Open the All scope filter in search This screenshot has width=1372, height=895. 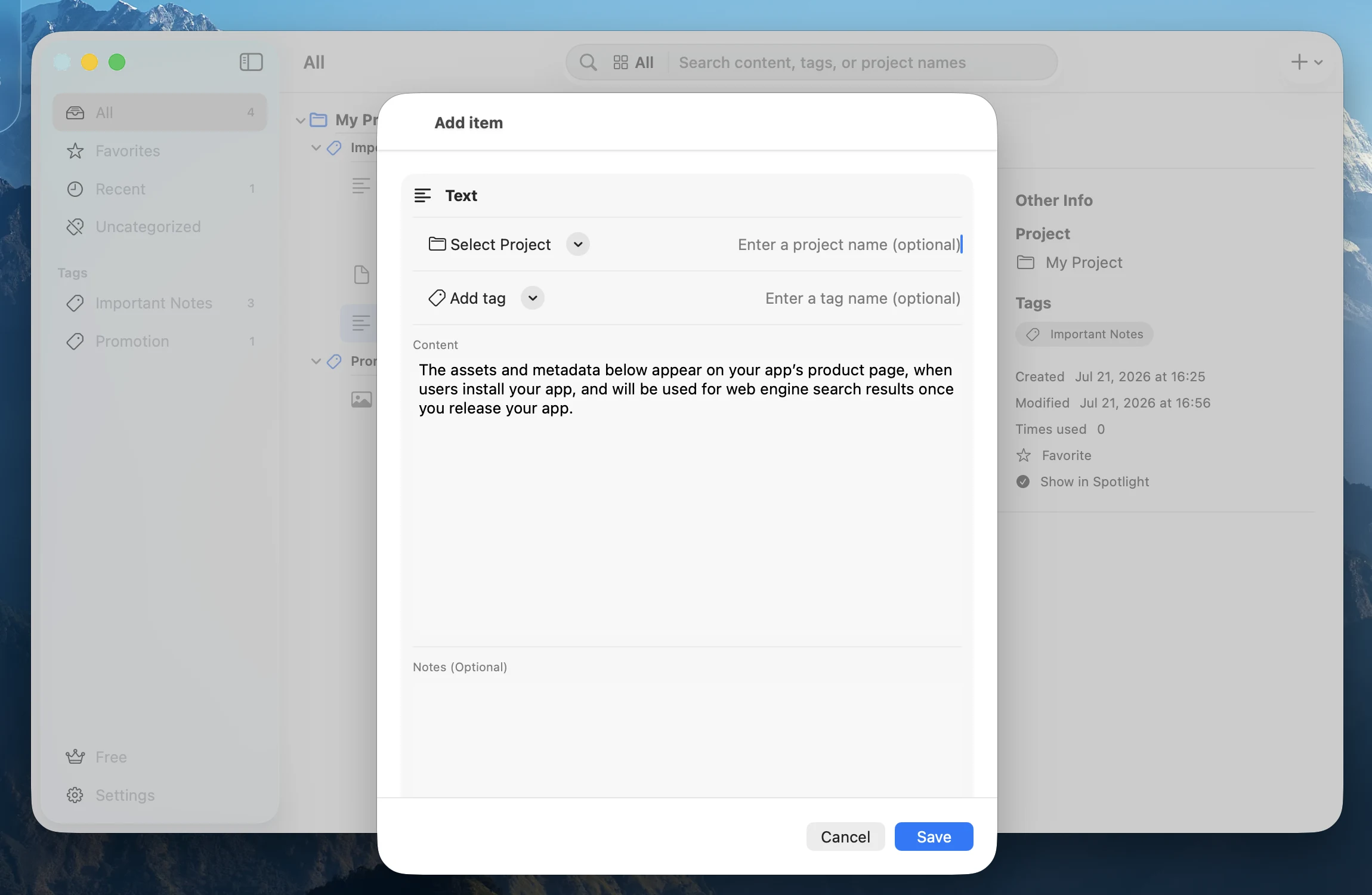click(633, 62)
